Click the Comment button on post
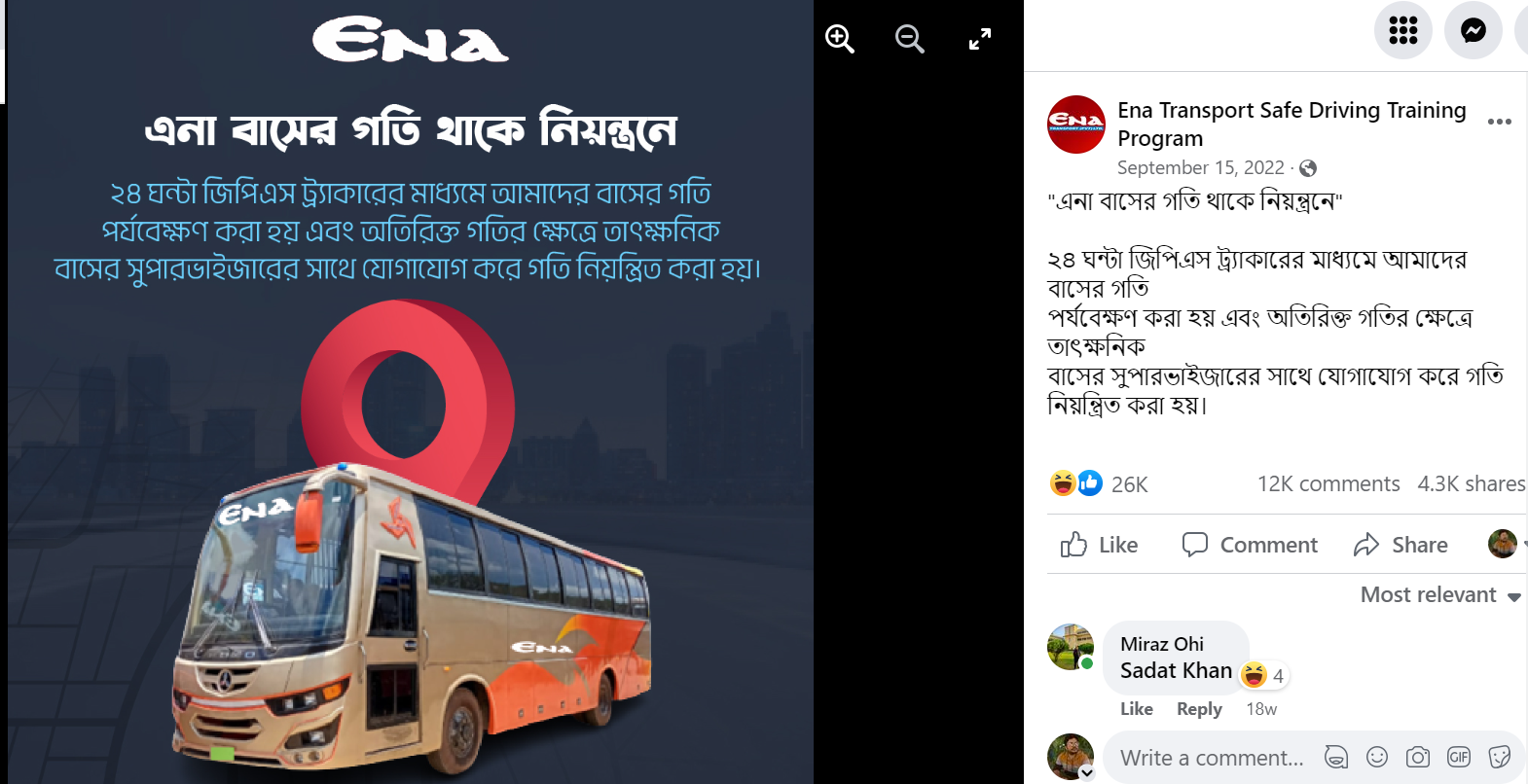 [x=1250, y=545]
